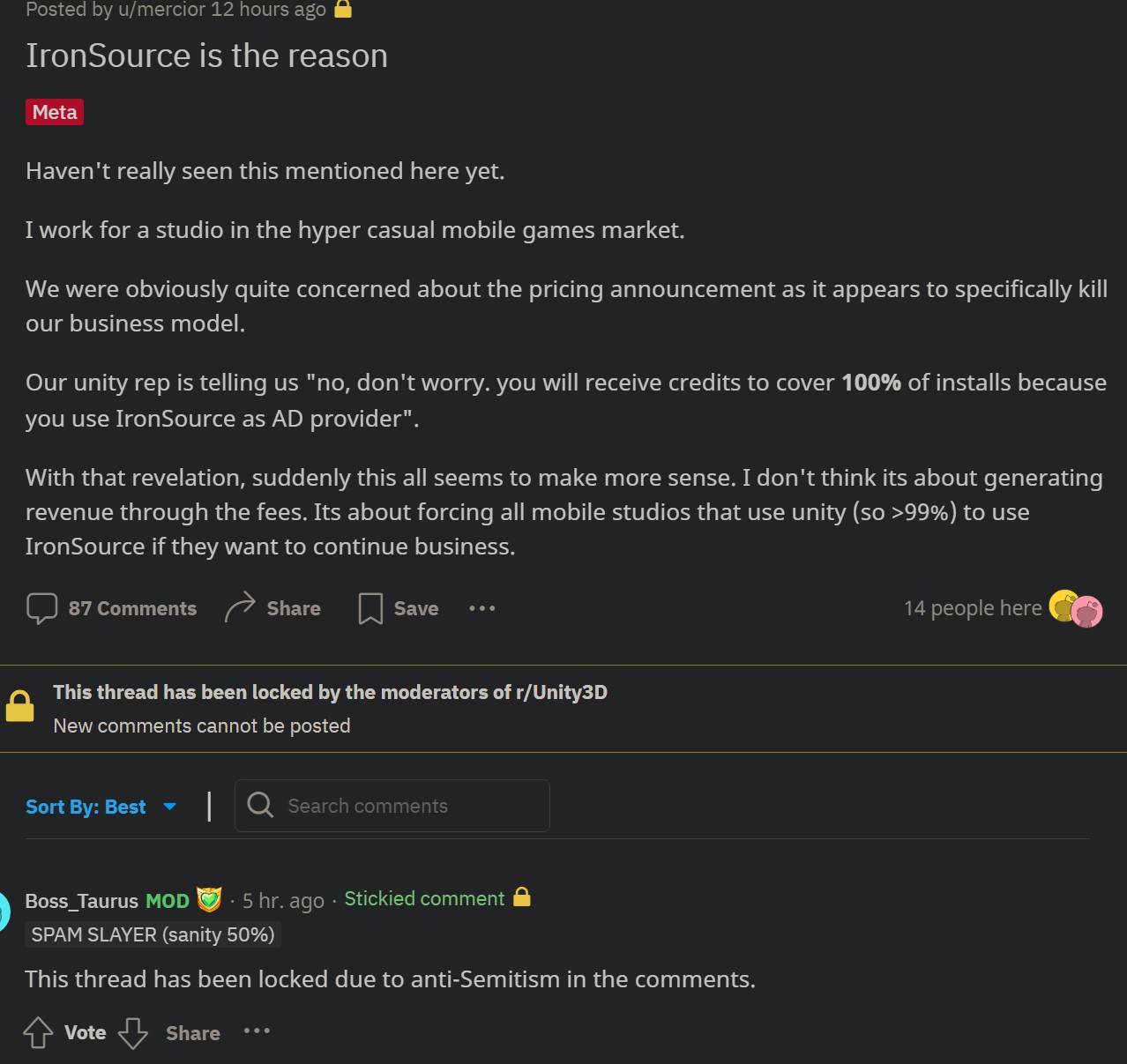
Task: Open the post's three-dot overflow menu
Action: click(481, 608)
